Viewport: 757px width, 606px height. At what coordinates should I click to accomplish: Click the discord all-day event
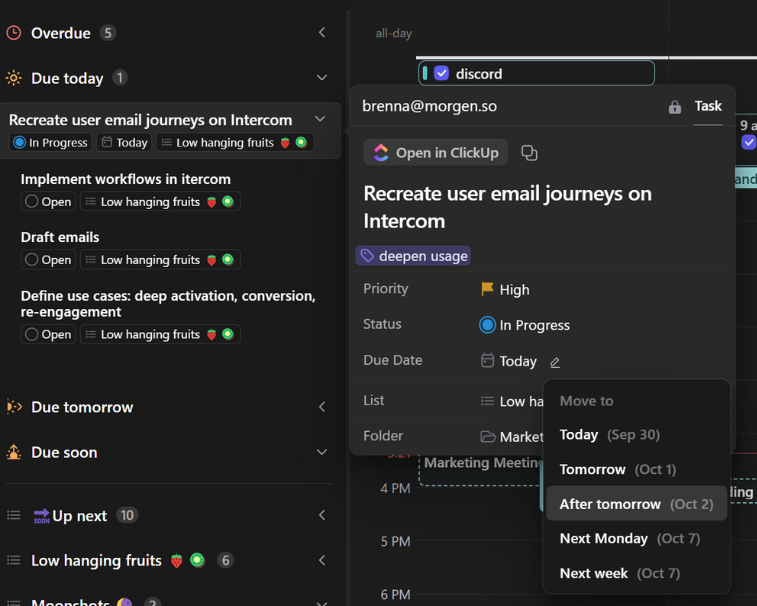[x=536, y=73]
